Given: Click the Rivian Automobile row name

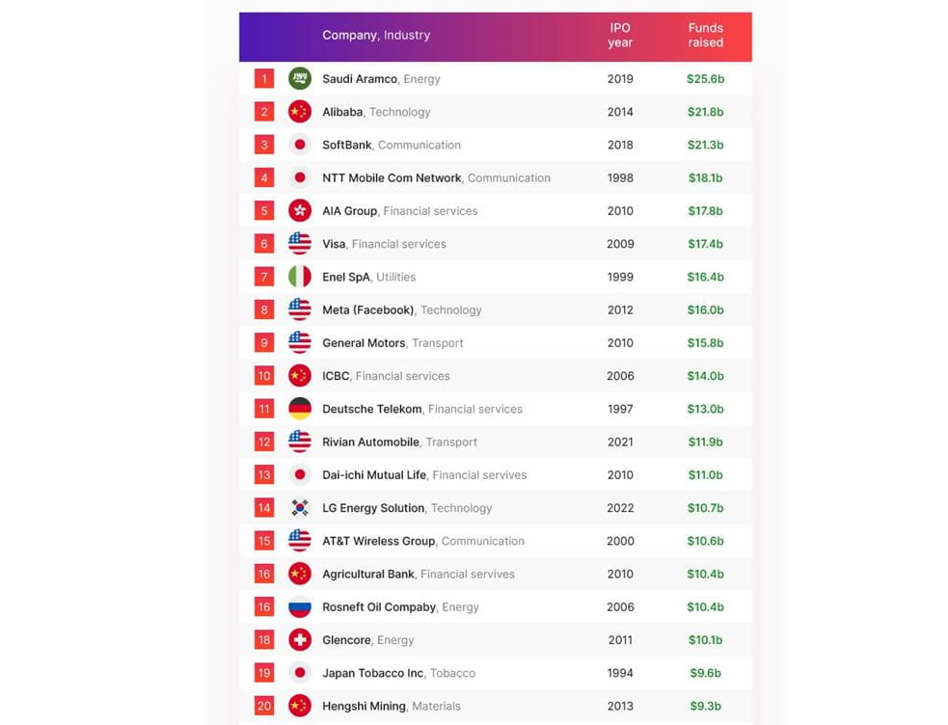Looking at the screenshot, I should pyautogui.click(x=370, y=442).
